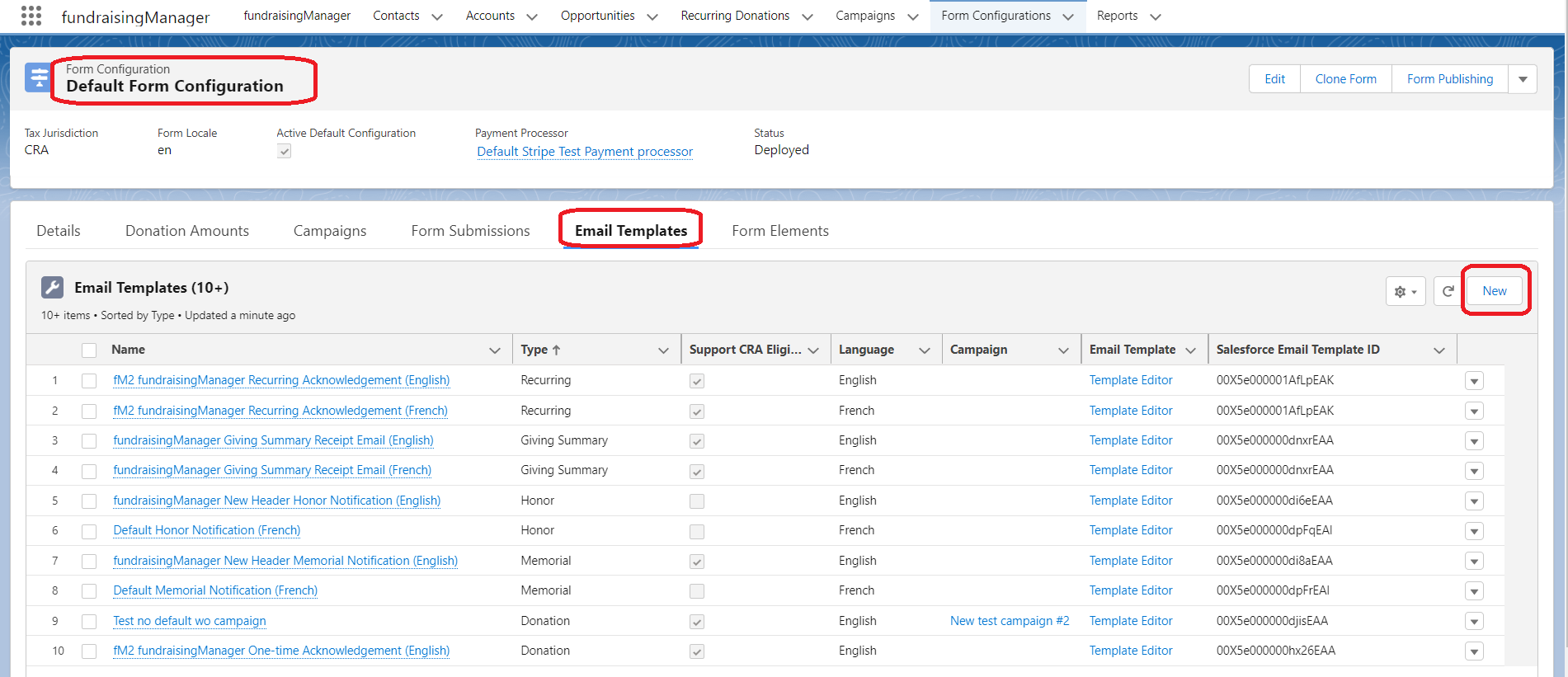Viewport: 1568px width, 677px height.
Task: Open row actions for Default Memorial Notification (French)
Action: [x=1474, y=591]
